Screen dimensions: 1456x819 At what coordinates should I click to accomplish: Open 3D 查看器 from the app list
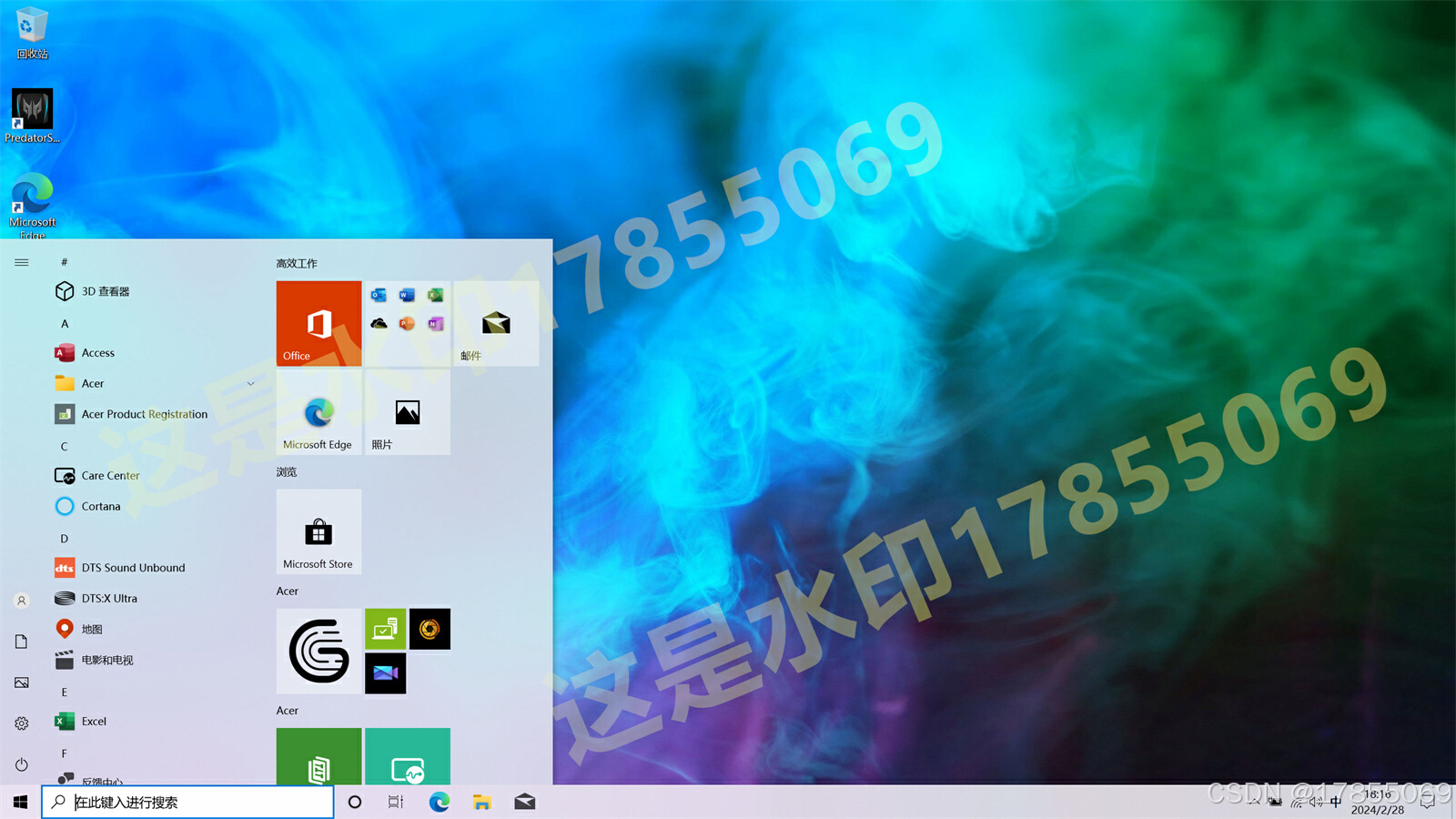[155, 291]
